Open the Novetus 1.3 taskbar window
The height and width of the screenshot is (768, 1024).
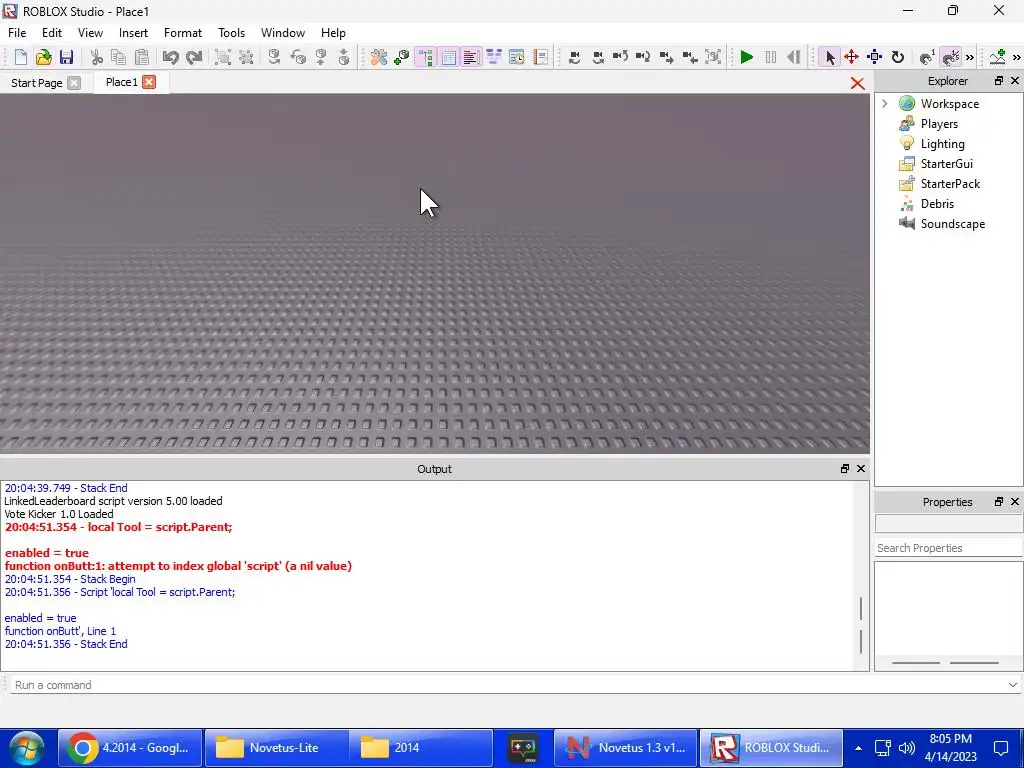[625, 748]
